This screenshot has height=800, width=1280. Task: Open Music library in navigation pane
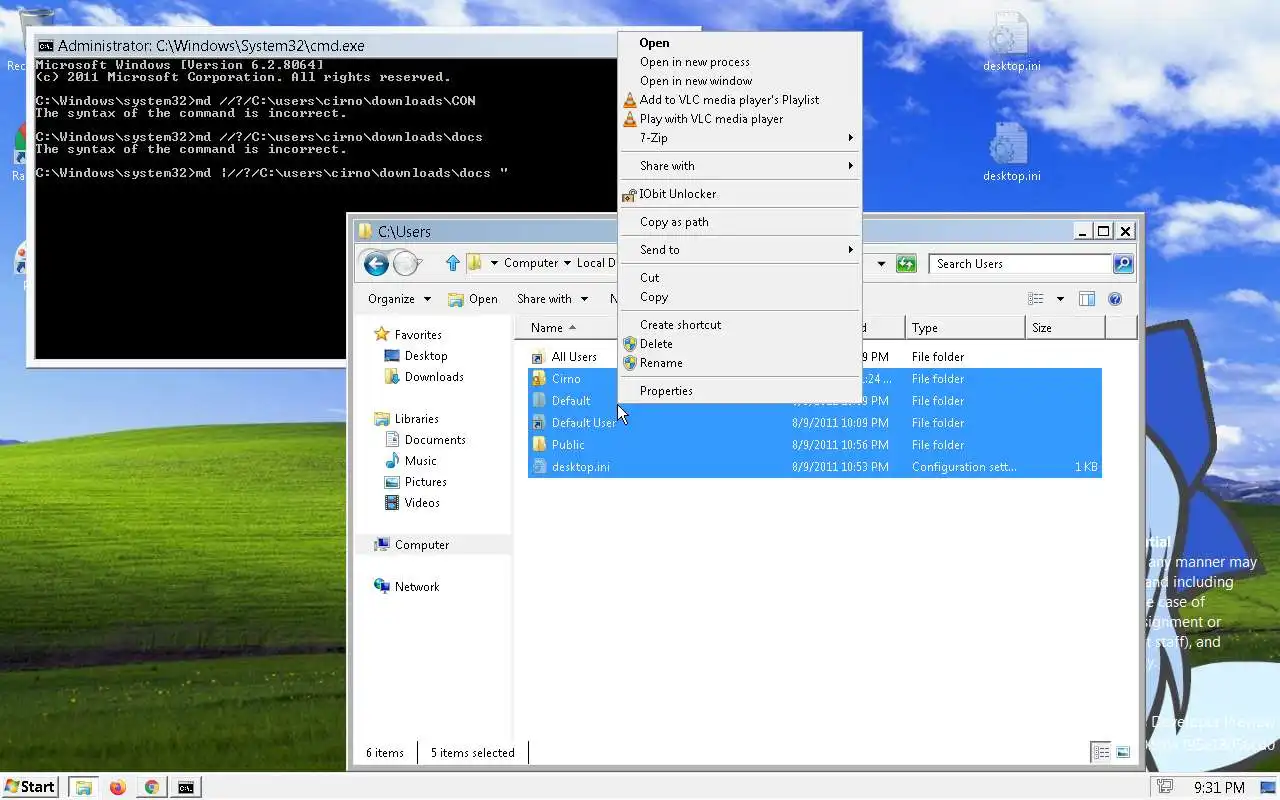(420, 461)
